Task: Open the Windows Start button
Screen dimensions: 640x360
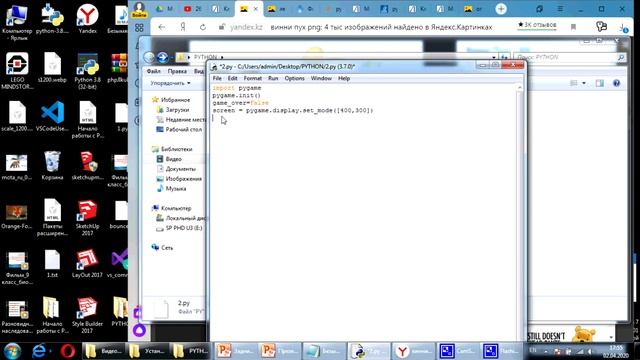Action: pos(13,351)
